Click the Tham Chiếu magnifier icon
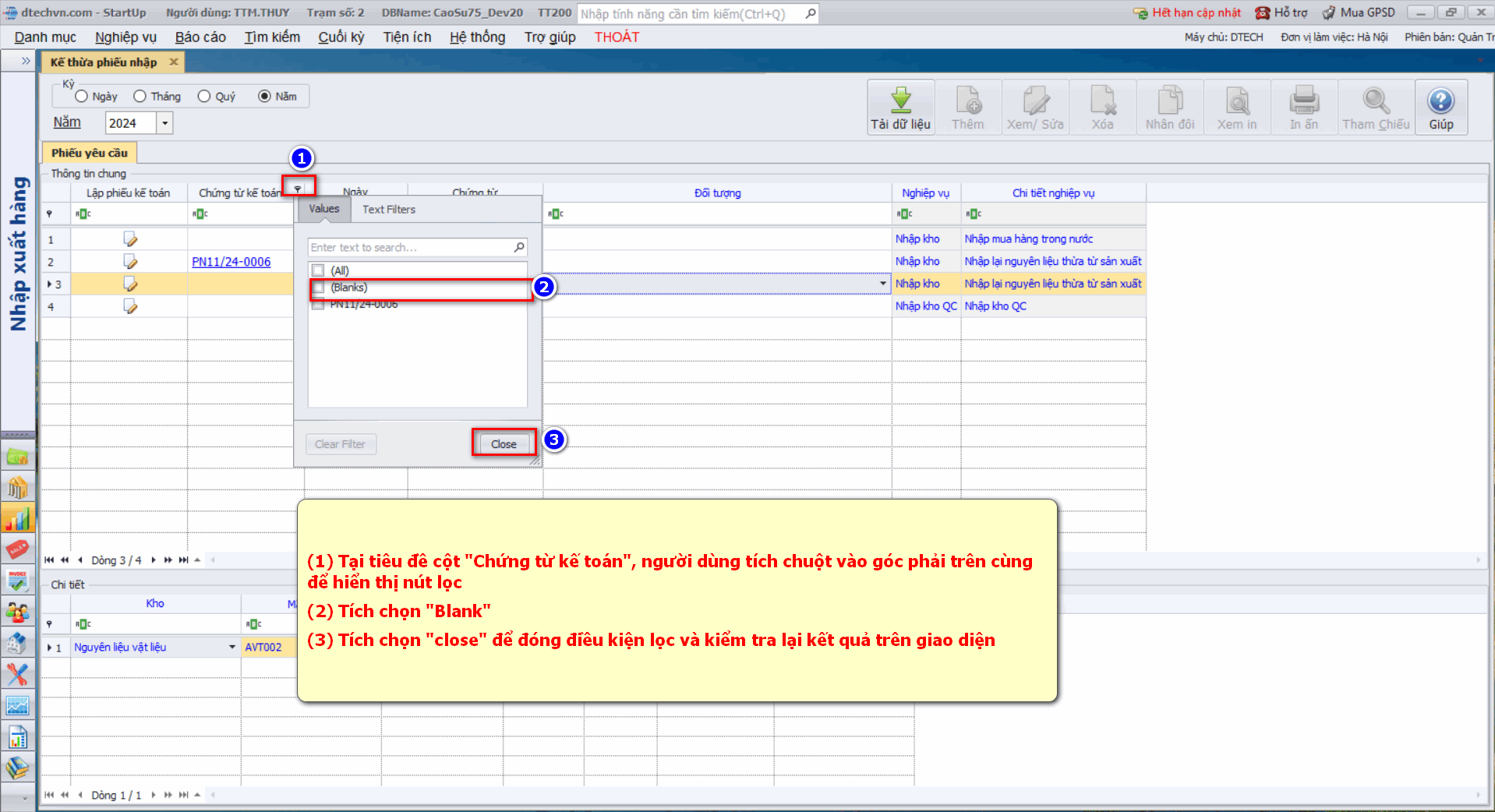The width and height of the screenshot is (1495, 812). (x=1376, y=101)
